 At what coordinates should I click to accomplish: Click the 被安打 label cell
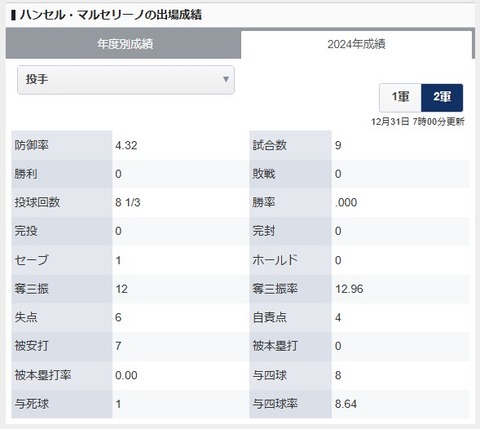62,346
